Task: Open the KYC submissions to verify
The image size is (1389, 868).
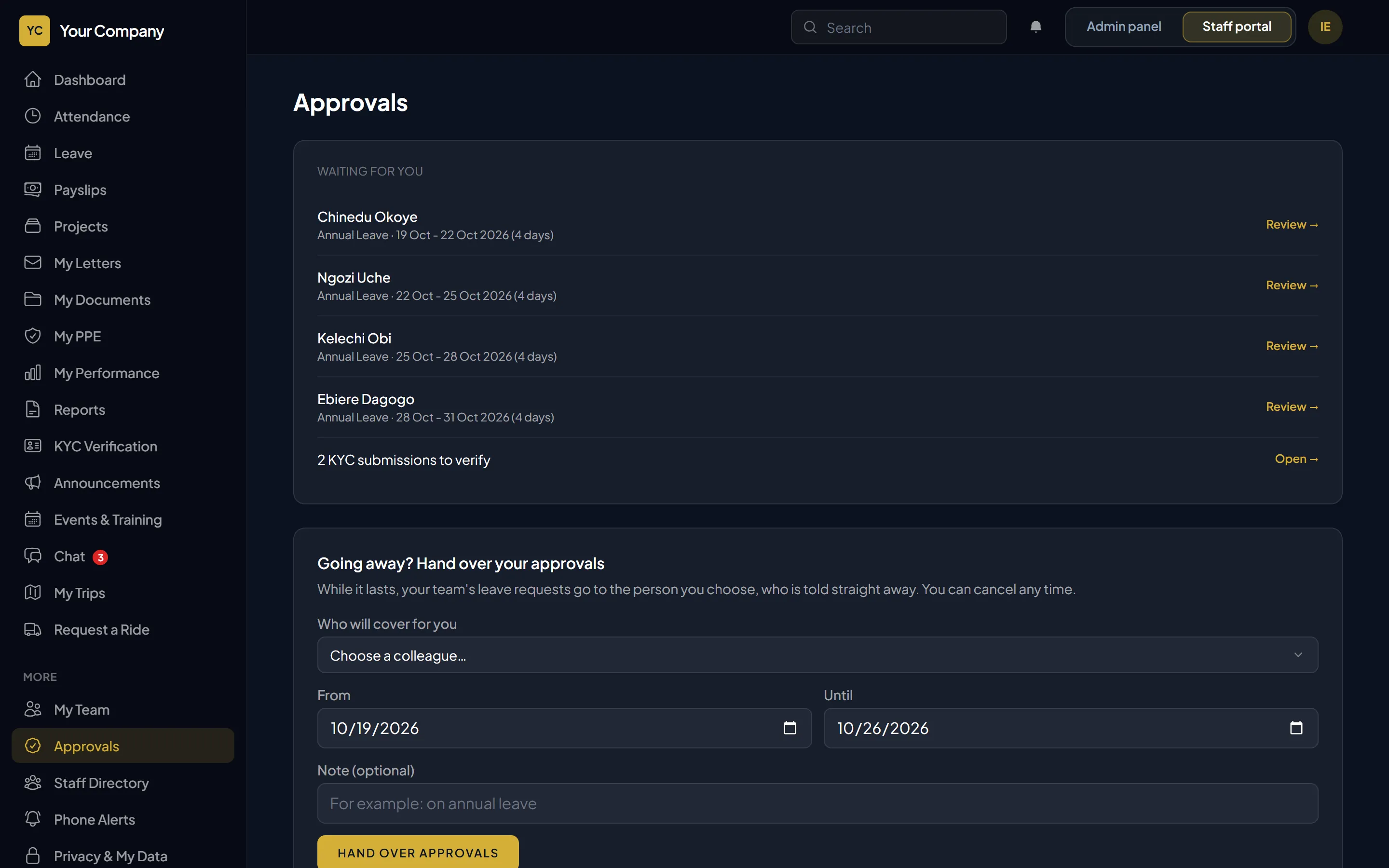Action: [1296, 459]
